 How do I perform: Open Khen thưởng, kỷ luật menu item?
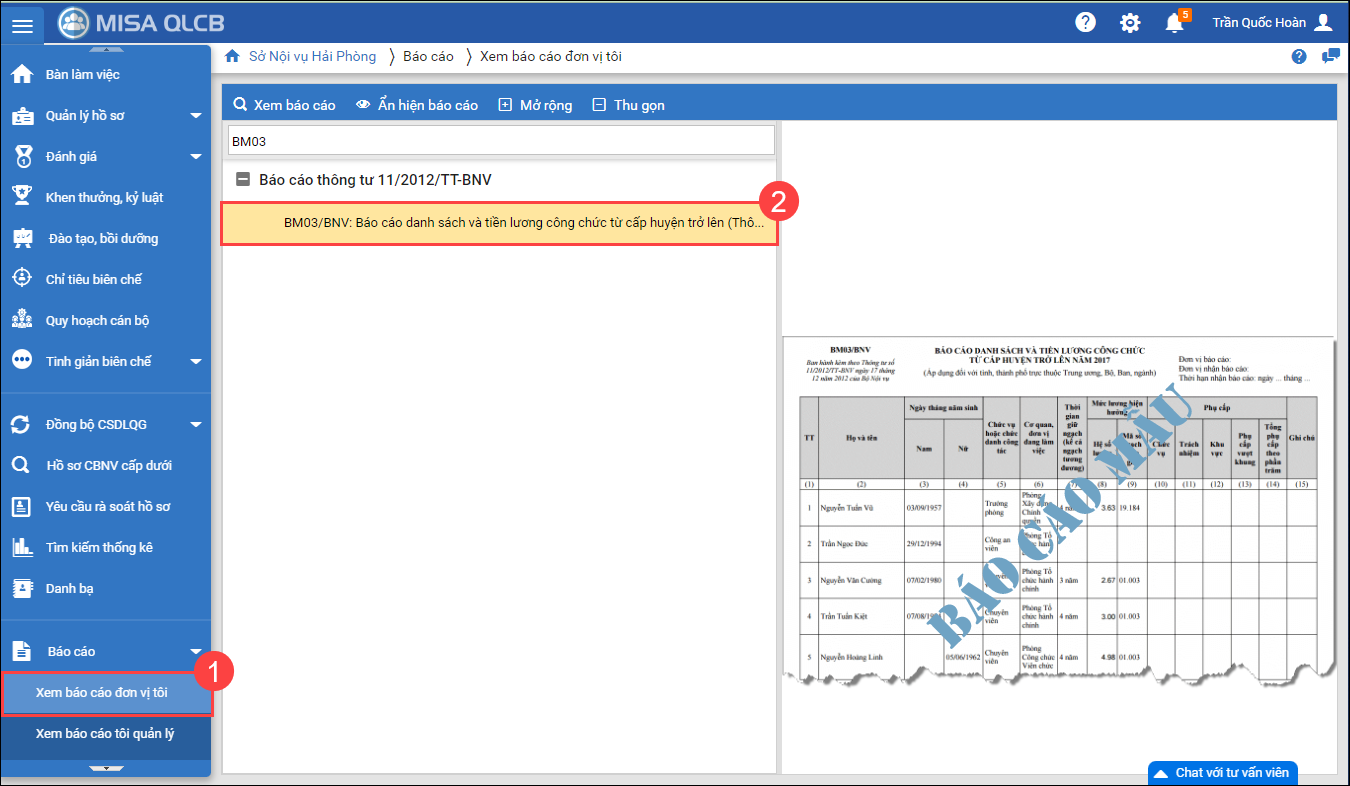click(104, 198)
